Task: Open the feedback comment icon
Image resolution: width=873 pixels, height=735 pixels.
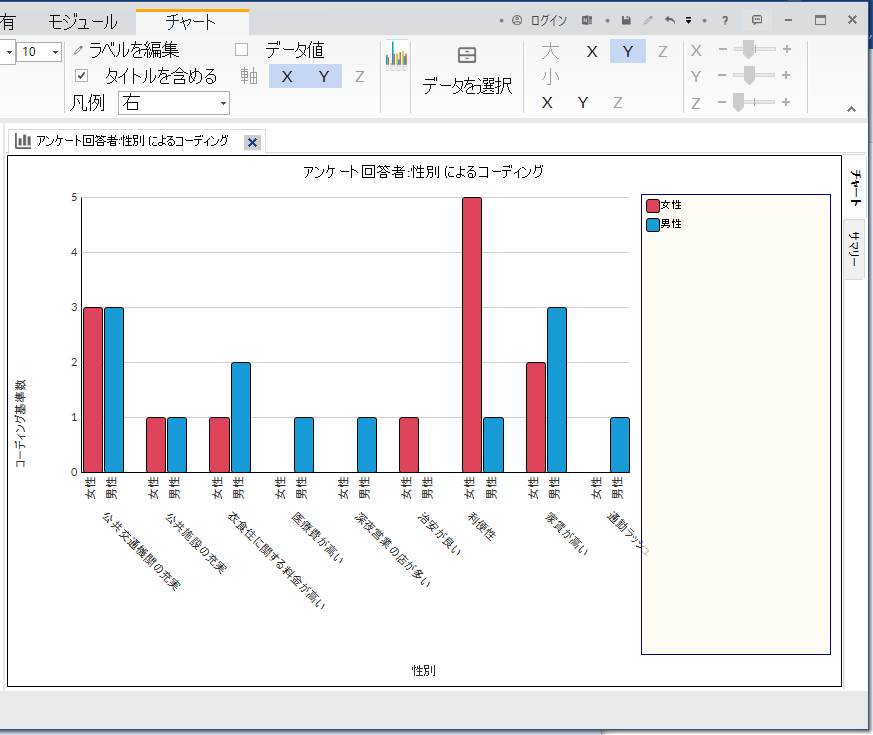Action: [x=757, y=20]
